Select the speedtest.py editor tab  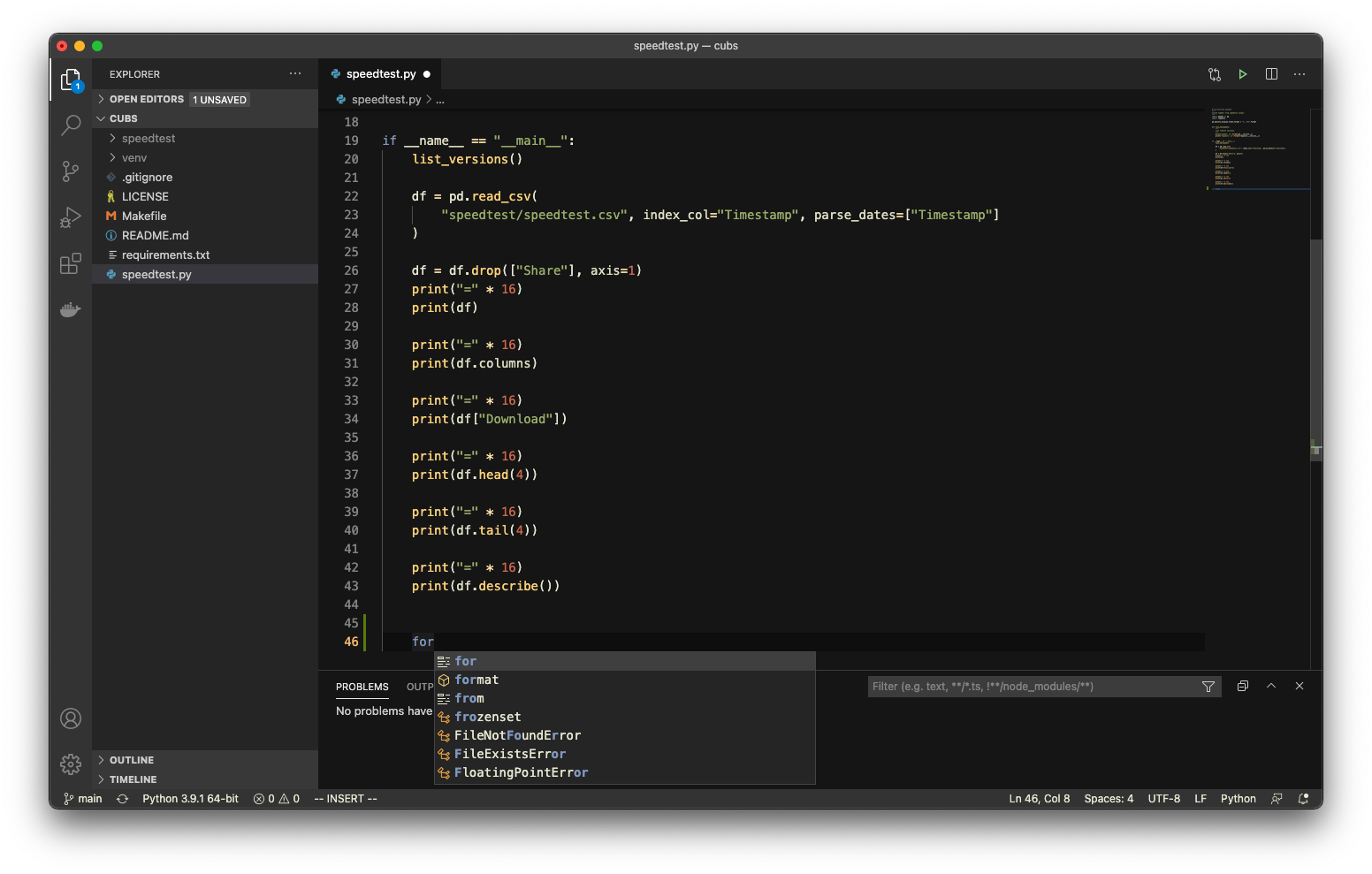tap(380, 74)
